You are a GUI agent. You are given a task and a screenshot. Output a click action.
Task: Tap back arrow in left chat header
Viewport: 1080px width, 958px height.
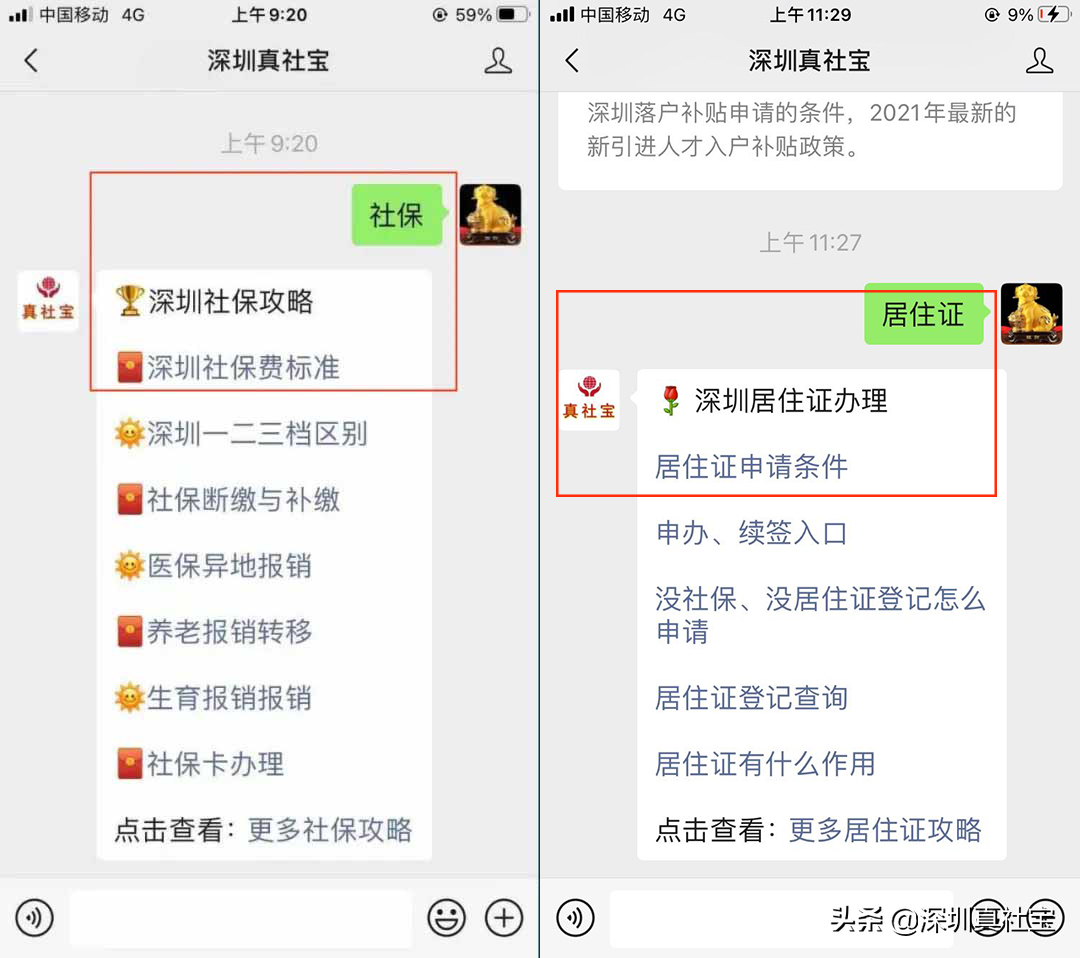tap(31, 61)
